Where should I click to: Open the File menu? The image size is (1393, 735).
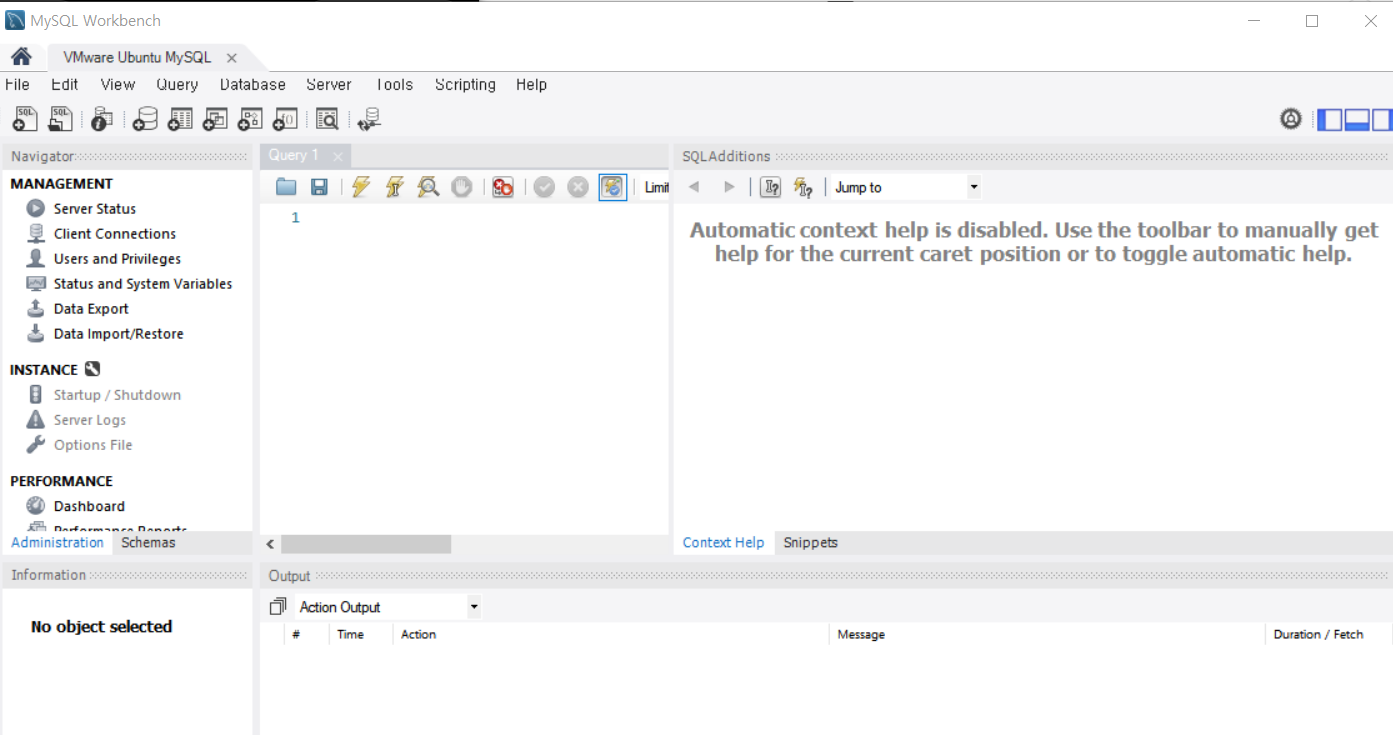click(x=17, y=84)
